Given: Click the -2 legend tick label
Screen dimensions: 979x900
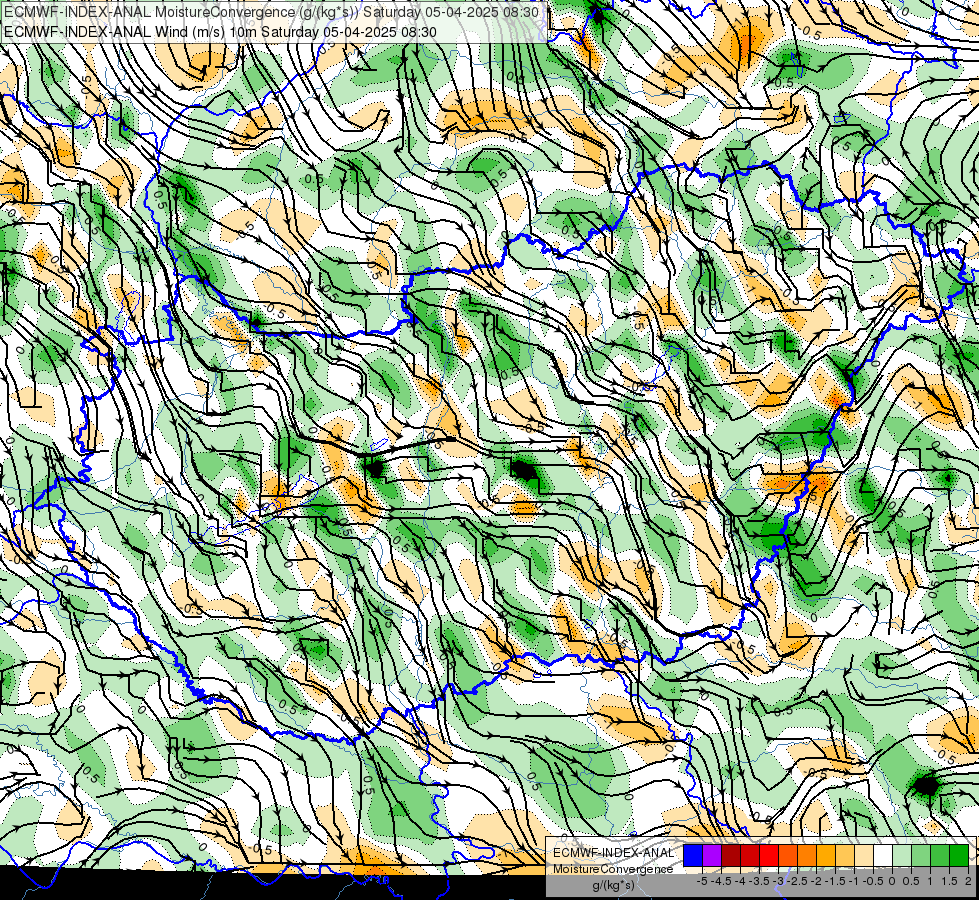Looking at the screenshot, I should (x=817, y=881).
